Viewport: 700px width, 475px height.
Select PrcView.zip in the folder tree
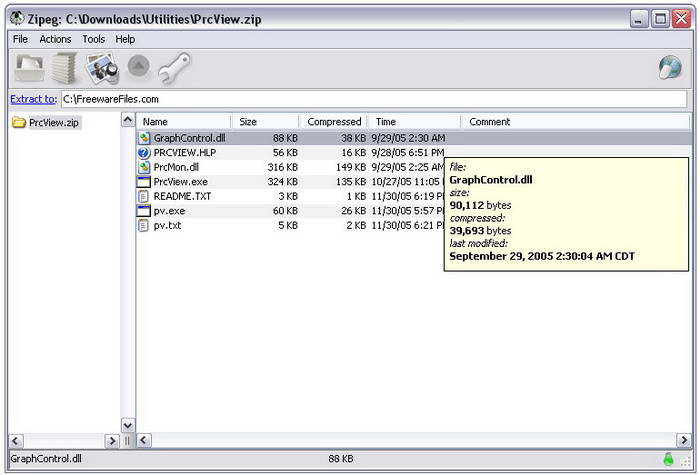pyautogui.click(x=54, y=122)
